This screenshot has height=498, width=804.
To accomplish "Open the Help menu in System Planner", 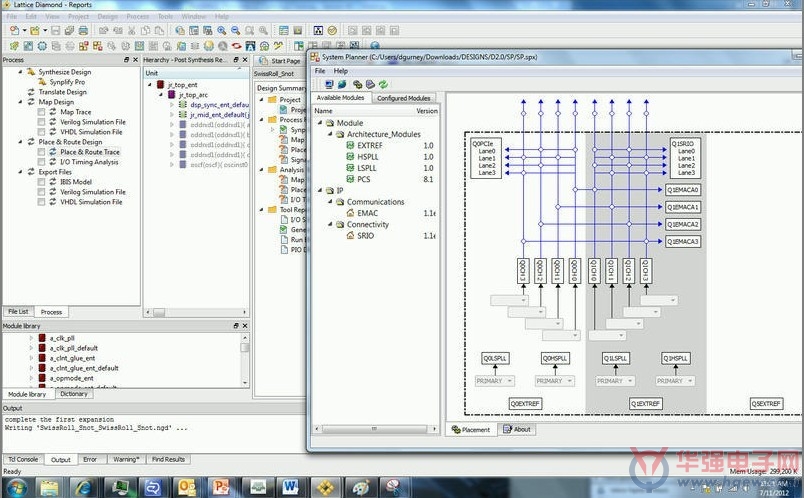I will (x=340, y=71).
